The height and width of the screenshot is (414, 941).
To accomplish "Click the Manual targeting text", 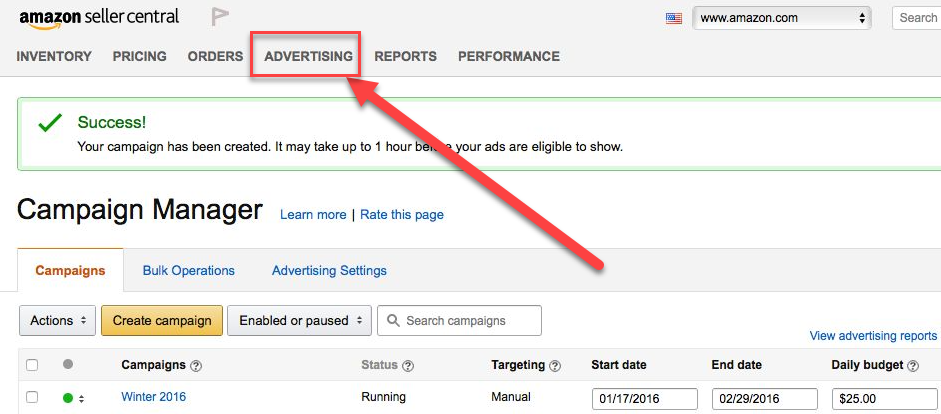I will (511, 397).
